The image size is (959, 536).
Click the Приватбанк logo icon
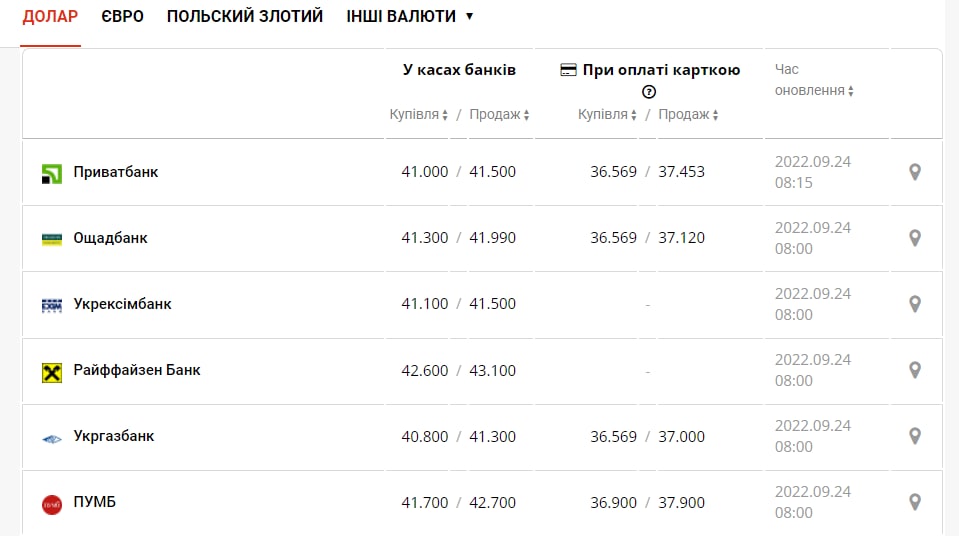pyautogui.click(x=52, y=174)
